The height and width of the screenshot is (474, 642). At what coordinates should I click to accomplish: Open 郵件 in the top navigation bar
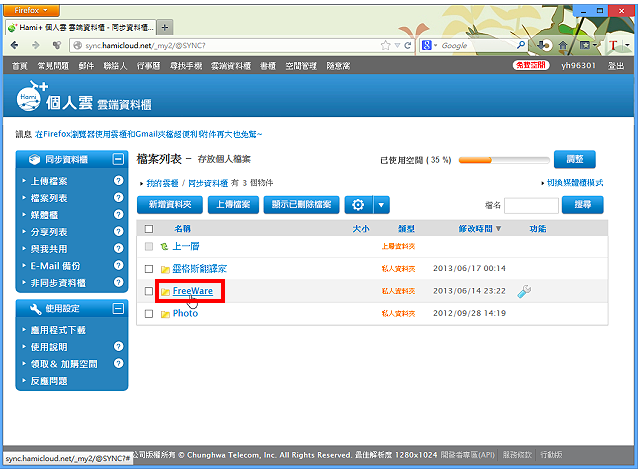86,66
